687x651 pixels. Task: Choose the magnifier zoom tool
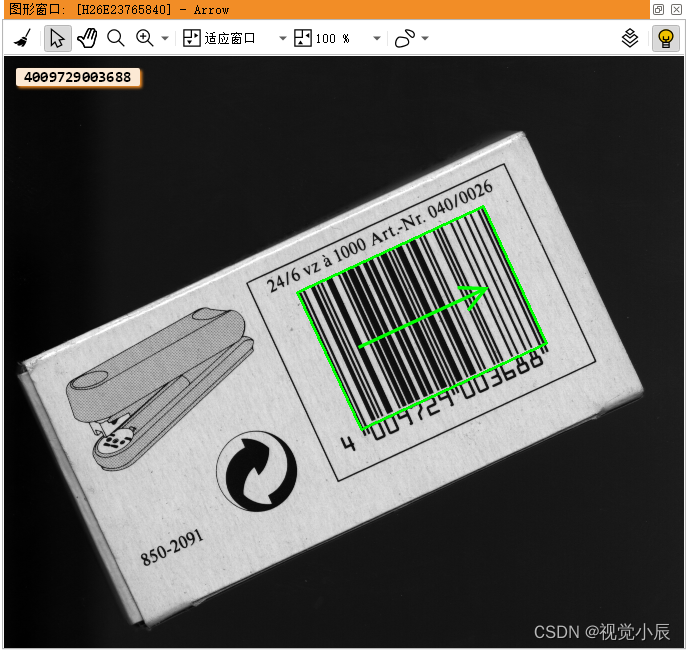[116, 38]
